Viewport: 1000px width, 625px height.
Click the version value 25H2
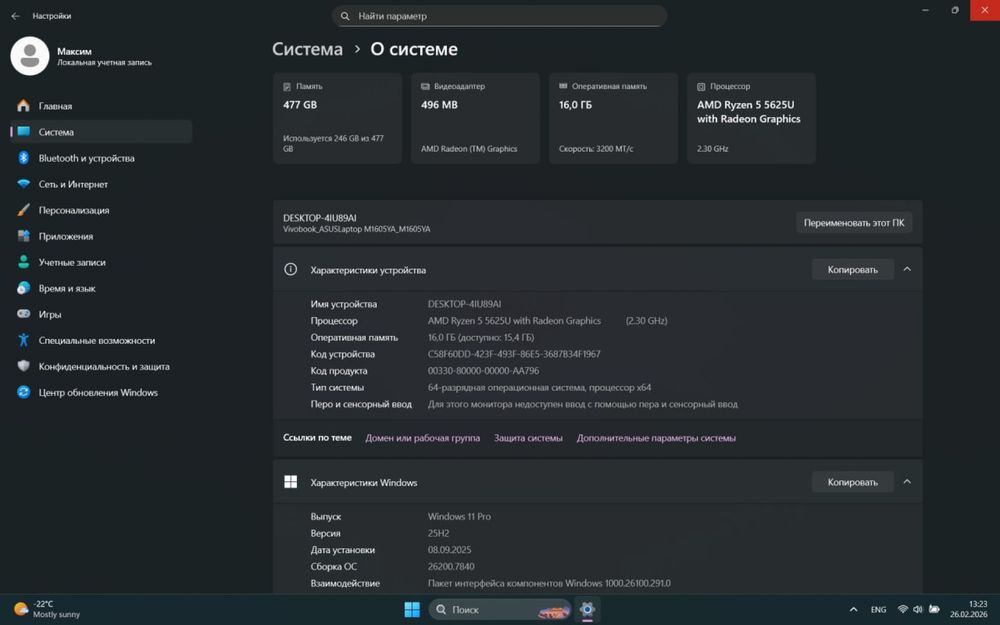[439, 533]
